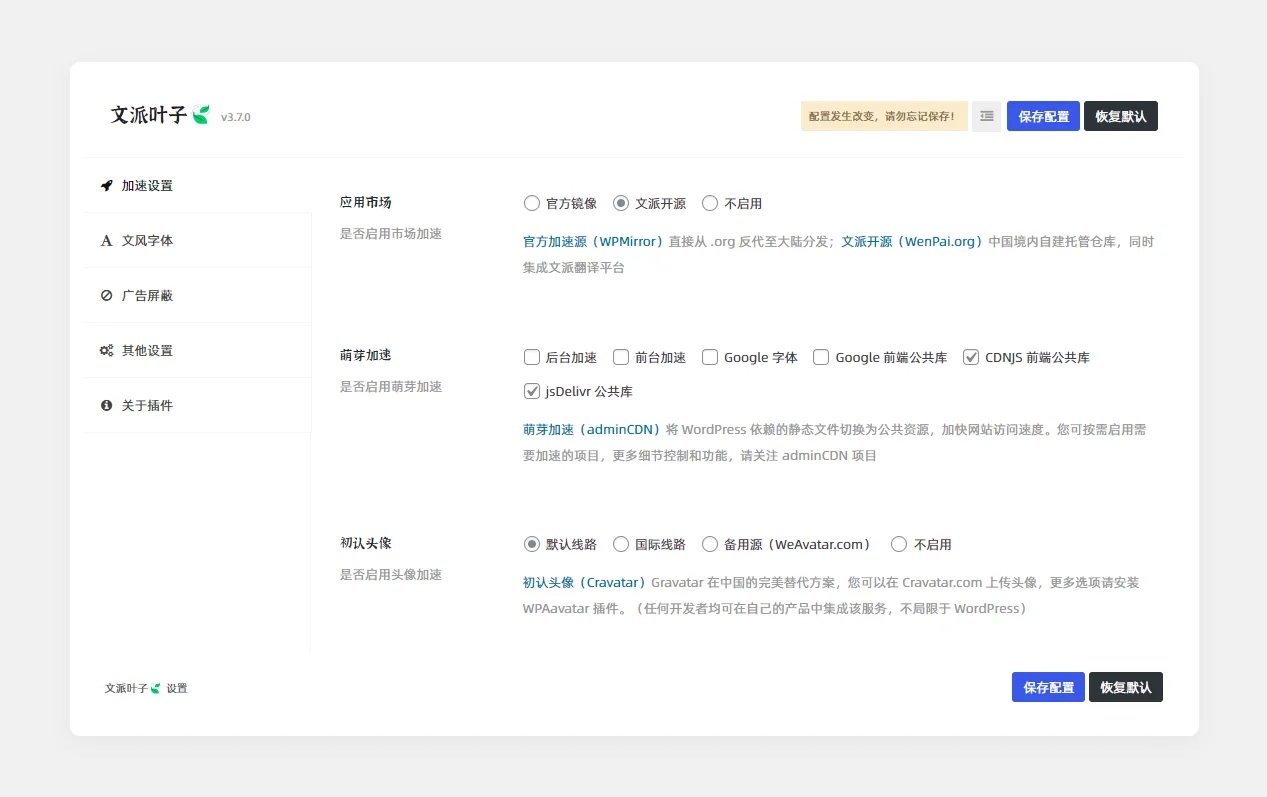The image size is (1267, 797).
Task: Choose 国际线路 for 初认头像
Action: (x=621, y=545)
